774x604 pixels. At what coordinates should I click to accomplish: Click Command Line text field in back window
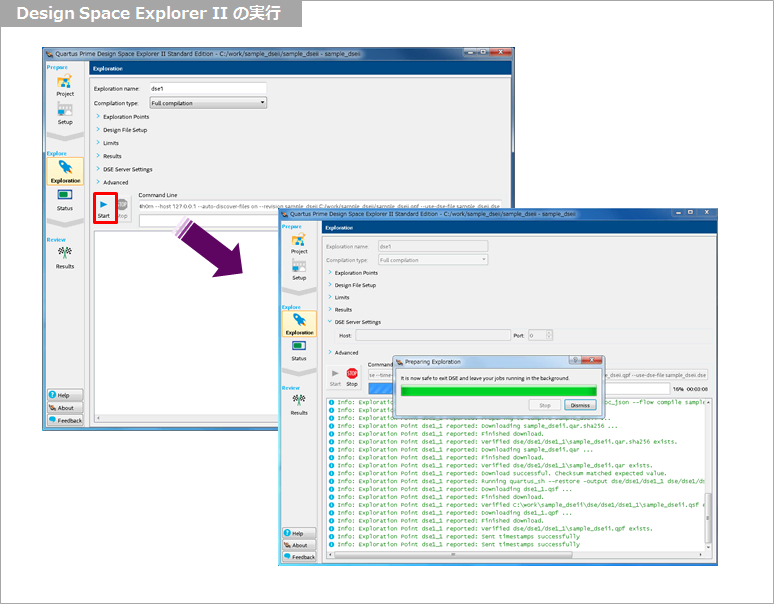pos(320,206)
